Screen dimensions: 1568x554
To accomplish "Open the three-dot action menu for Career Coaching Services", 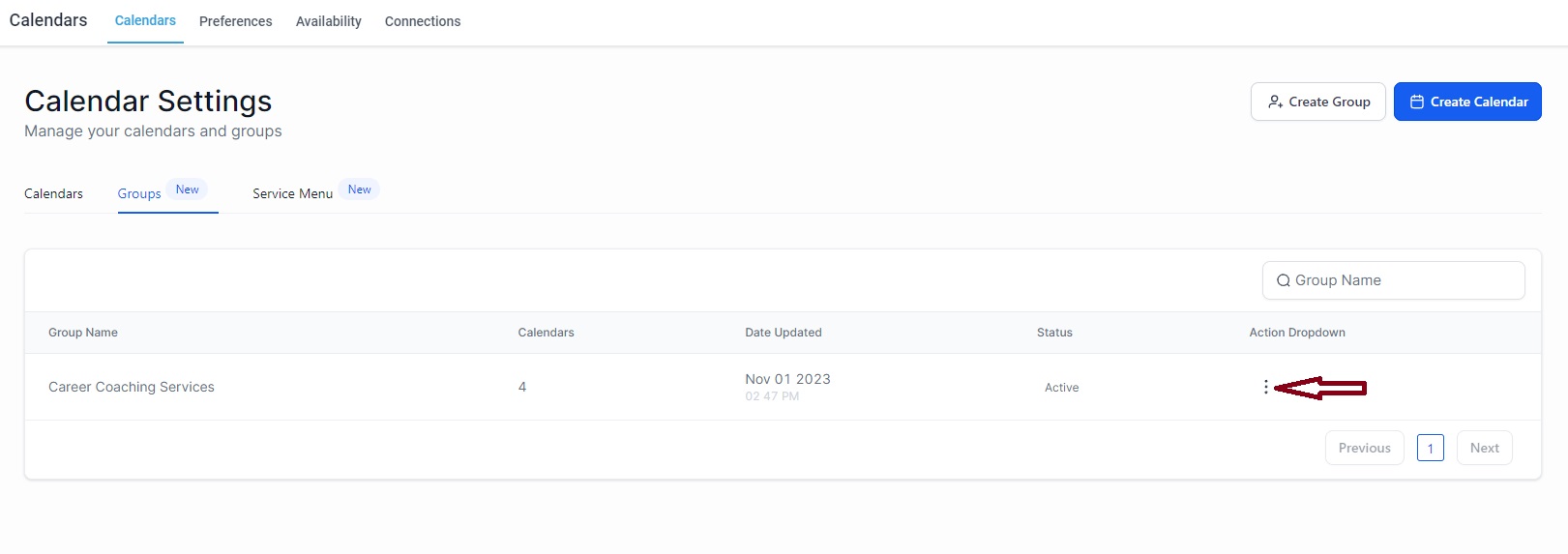I will [x=1265, y=387].
